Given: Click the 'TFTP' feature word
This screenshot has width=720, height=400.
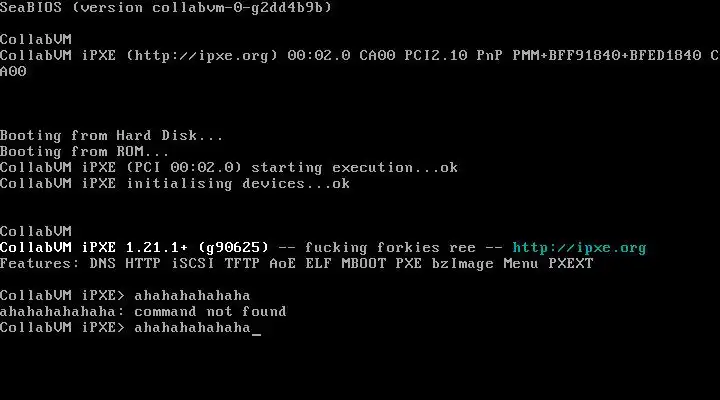Looking at the screenshot, I should [x=242, y=264].
